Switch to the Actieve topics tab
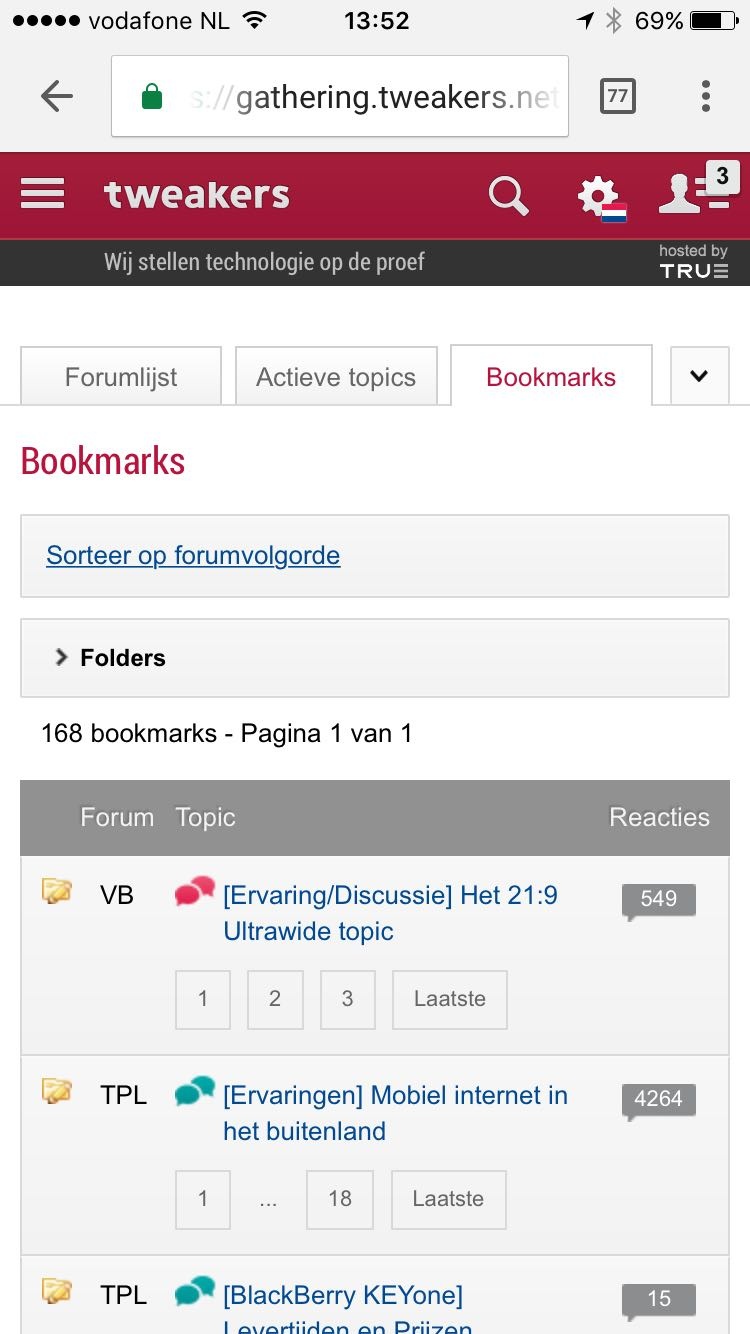750x1334 pixels. (x=336, y=377)
